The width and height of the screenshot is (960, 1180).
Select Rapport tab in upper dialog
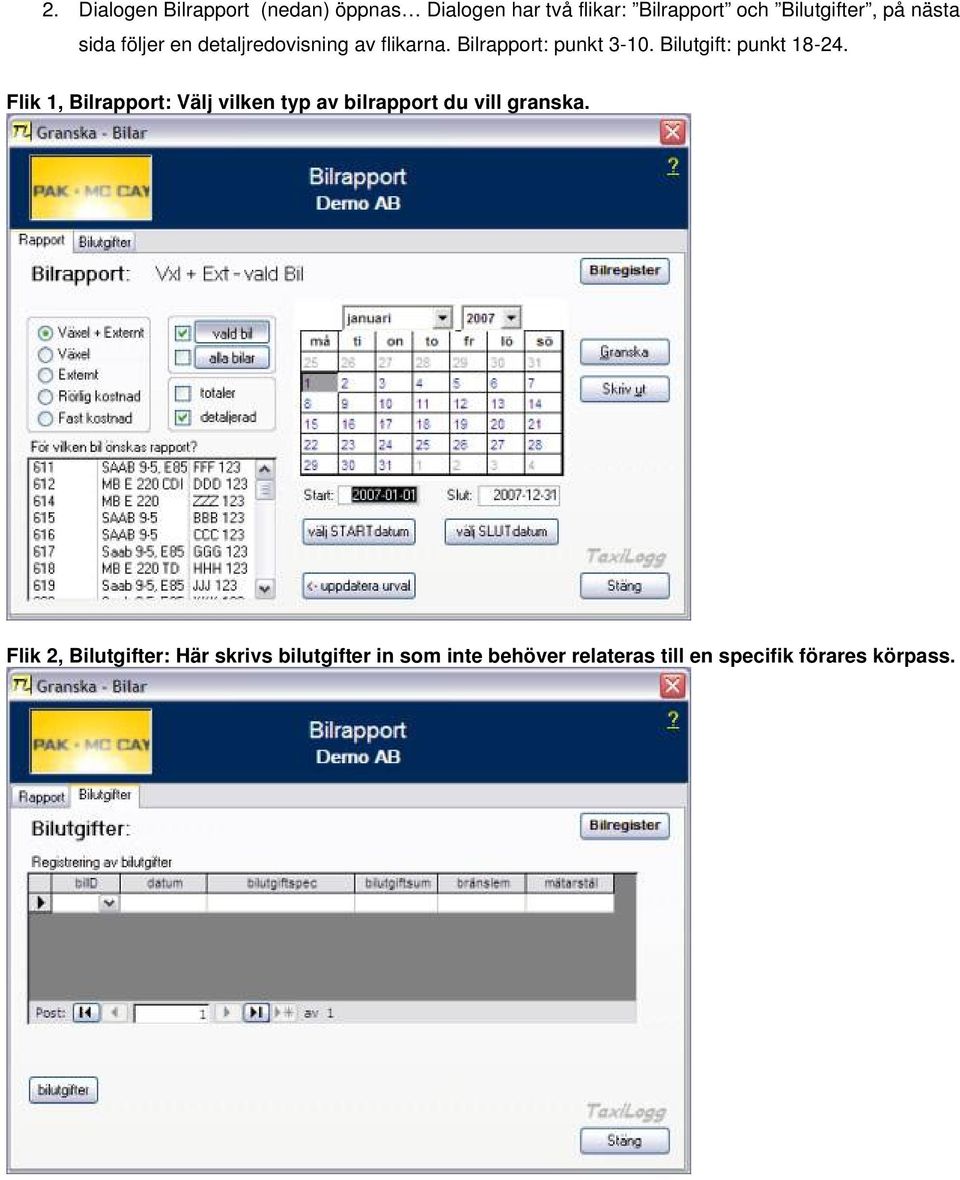41,240
